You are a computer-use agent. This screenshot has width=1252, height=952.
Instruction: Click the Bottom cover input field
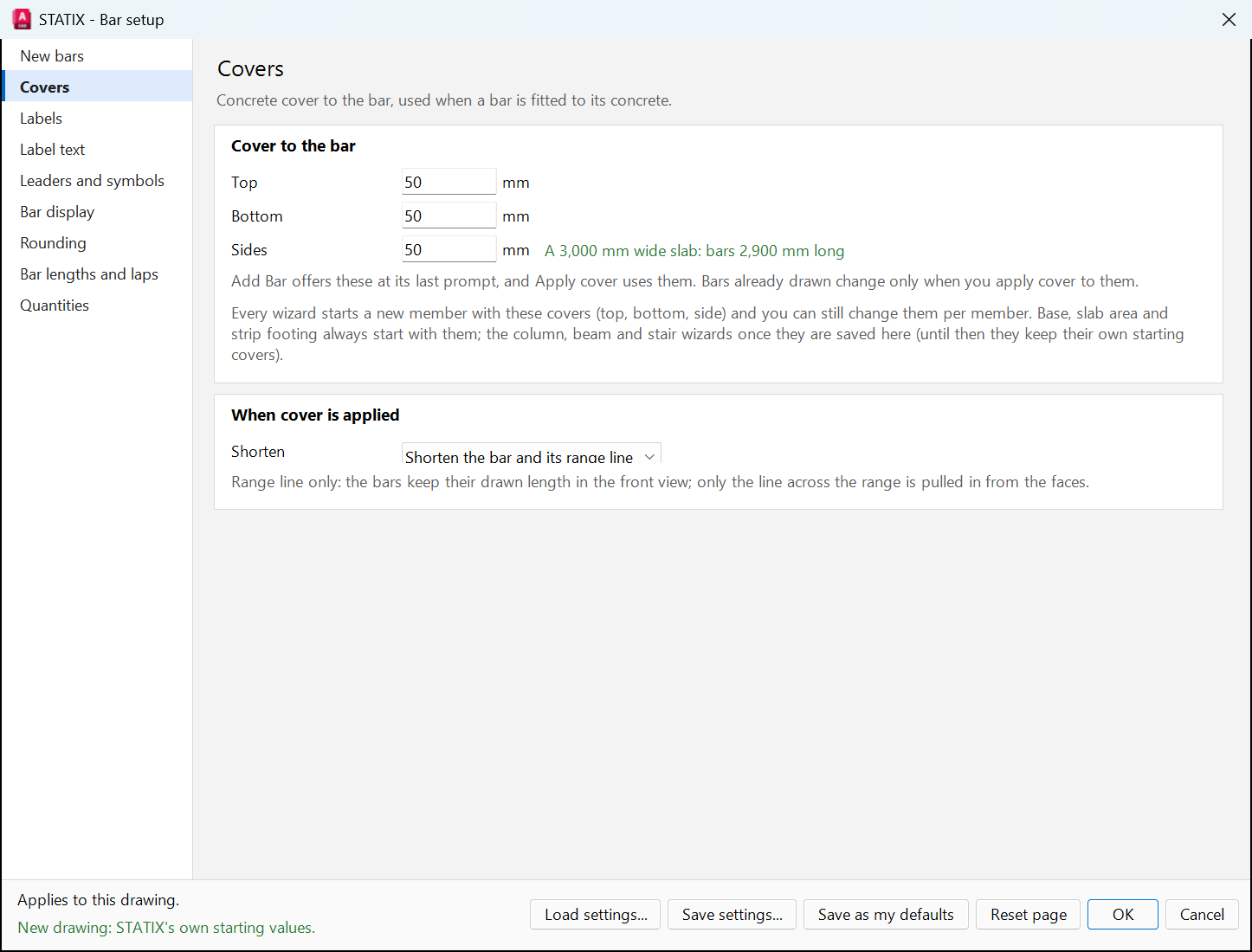(449, 215)
